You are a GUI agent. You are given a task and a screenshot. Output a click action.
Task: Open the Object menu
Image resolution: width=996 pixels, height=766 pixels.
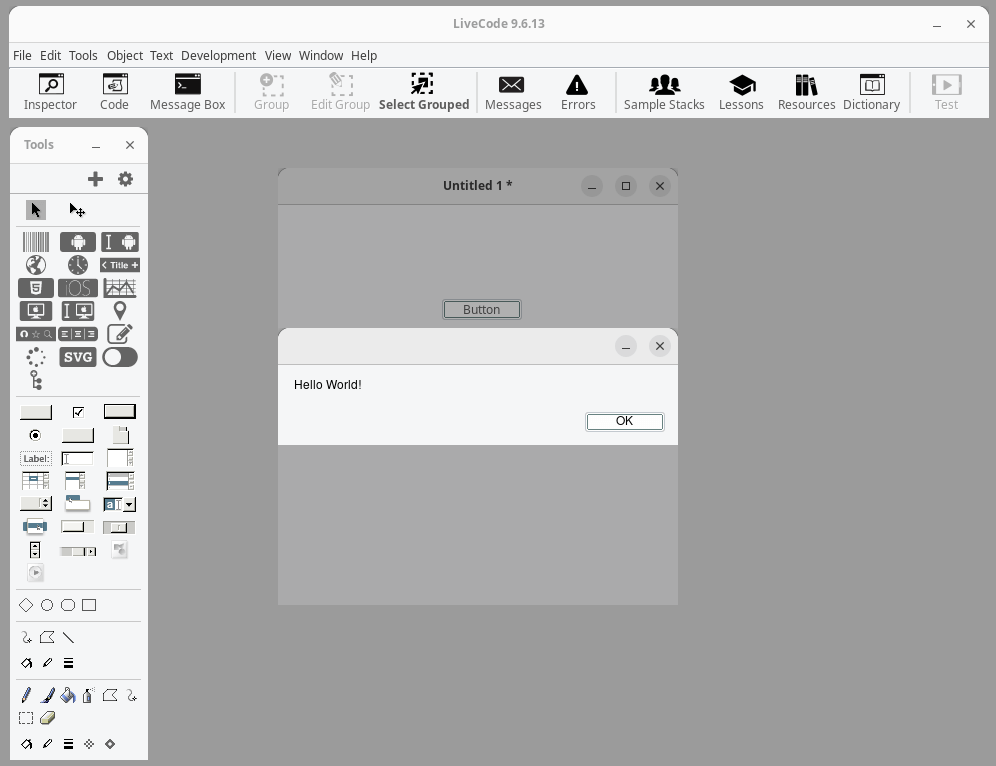click(x=124, y=55)
